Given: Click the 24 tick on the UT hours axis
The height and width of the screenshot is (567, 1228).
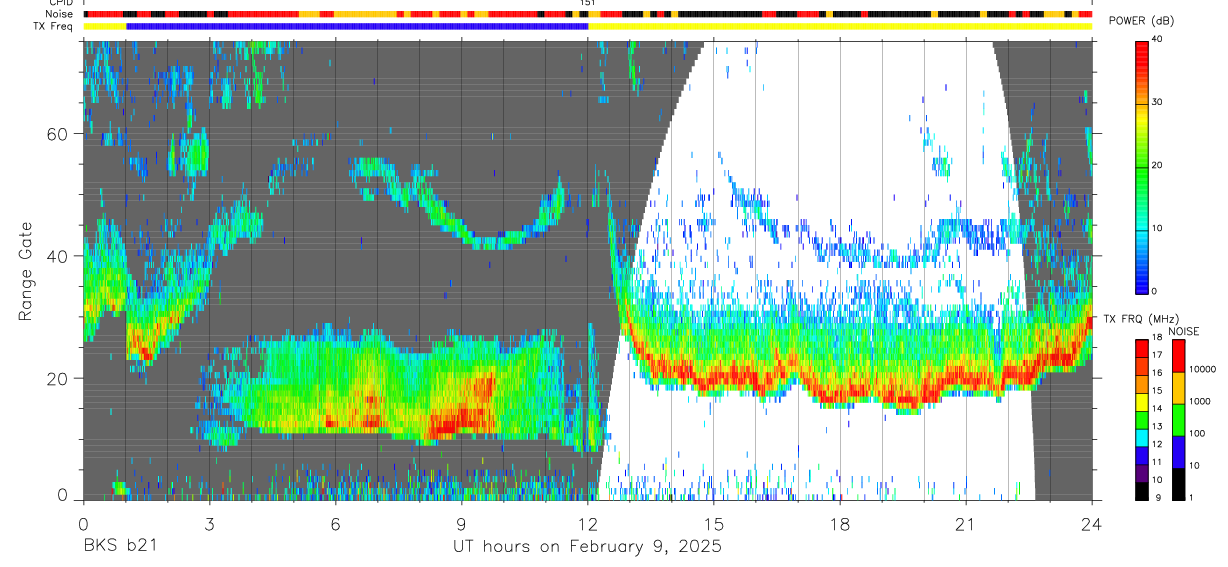Looking at the screenshot, I should pos(1091,523).
